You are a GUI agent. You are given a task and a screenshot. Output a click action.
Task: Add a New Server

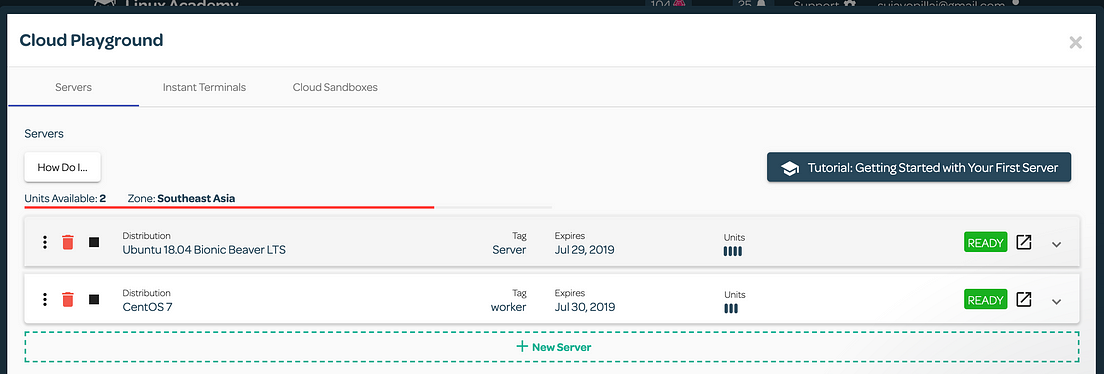point(552,347)
